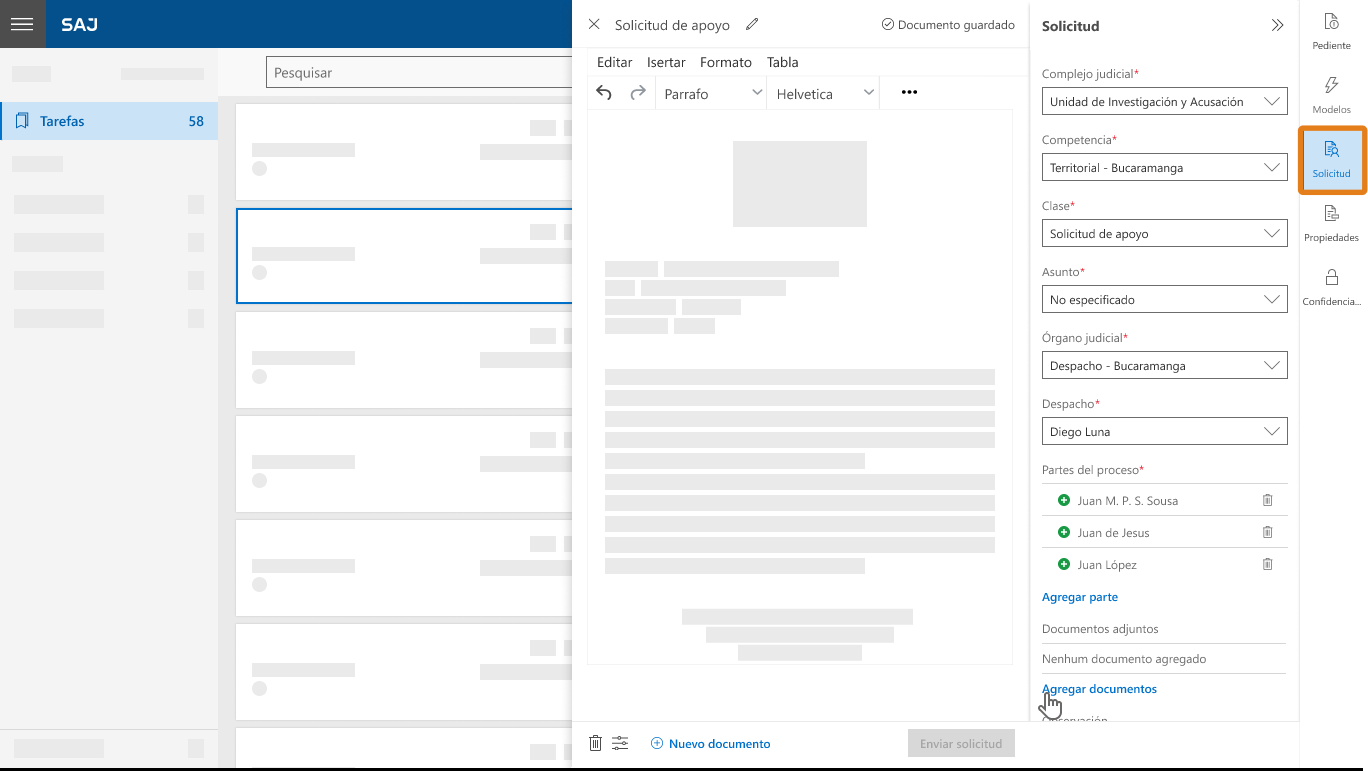
Task: Open the Tabla menu
Action: point(782,62)
